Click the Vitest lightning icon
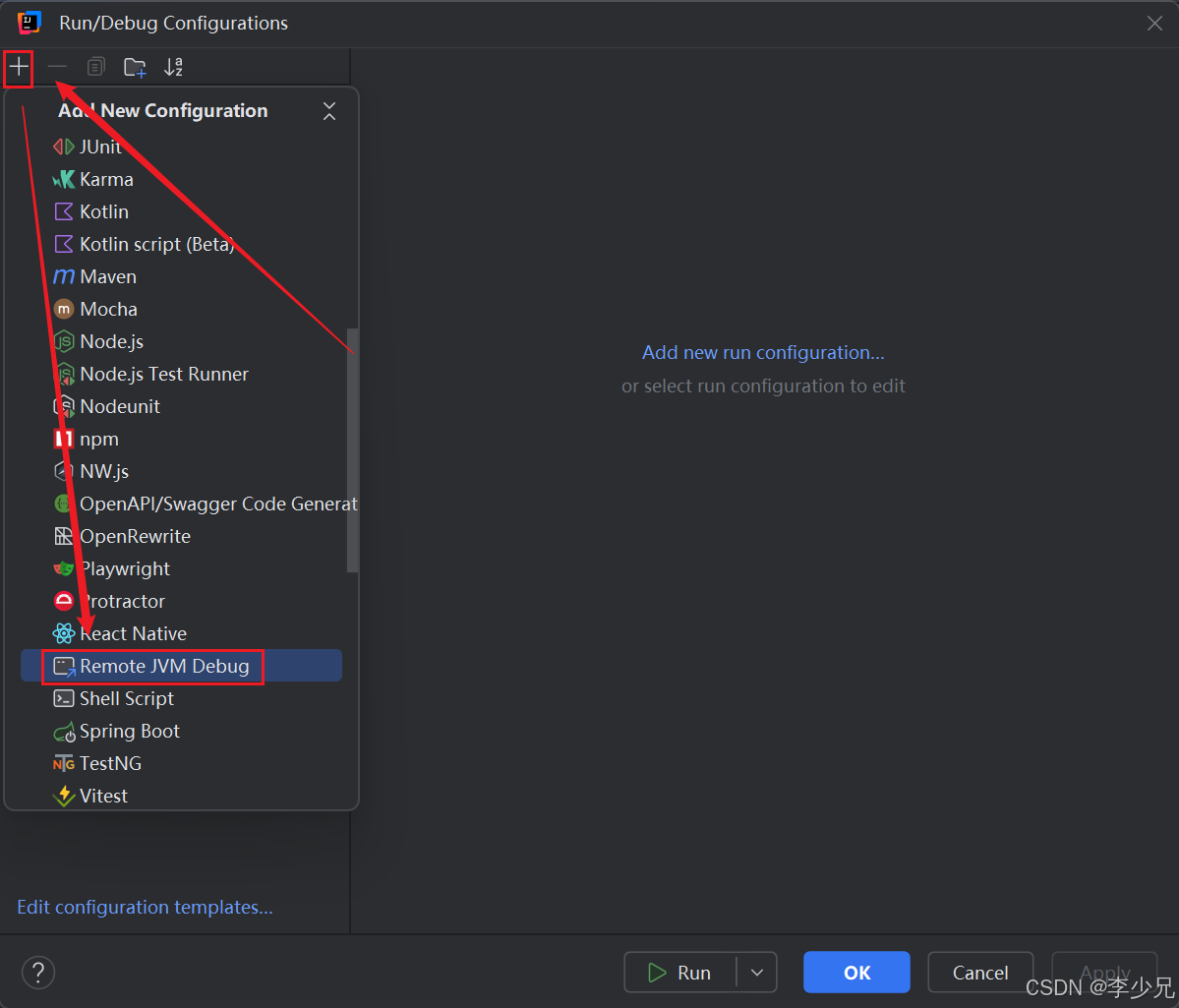This screenshot has height=1008, width=1179. pyautogui.click(x=64, y=796)
